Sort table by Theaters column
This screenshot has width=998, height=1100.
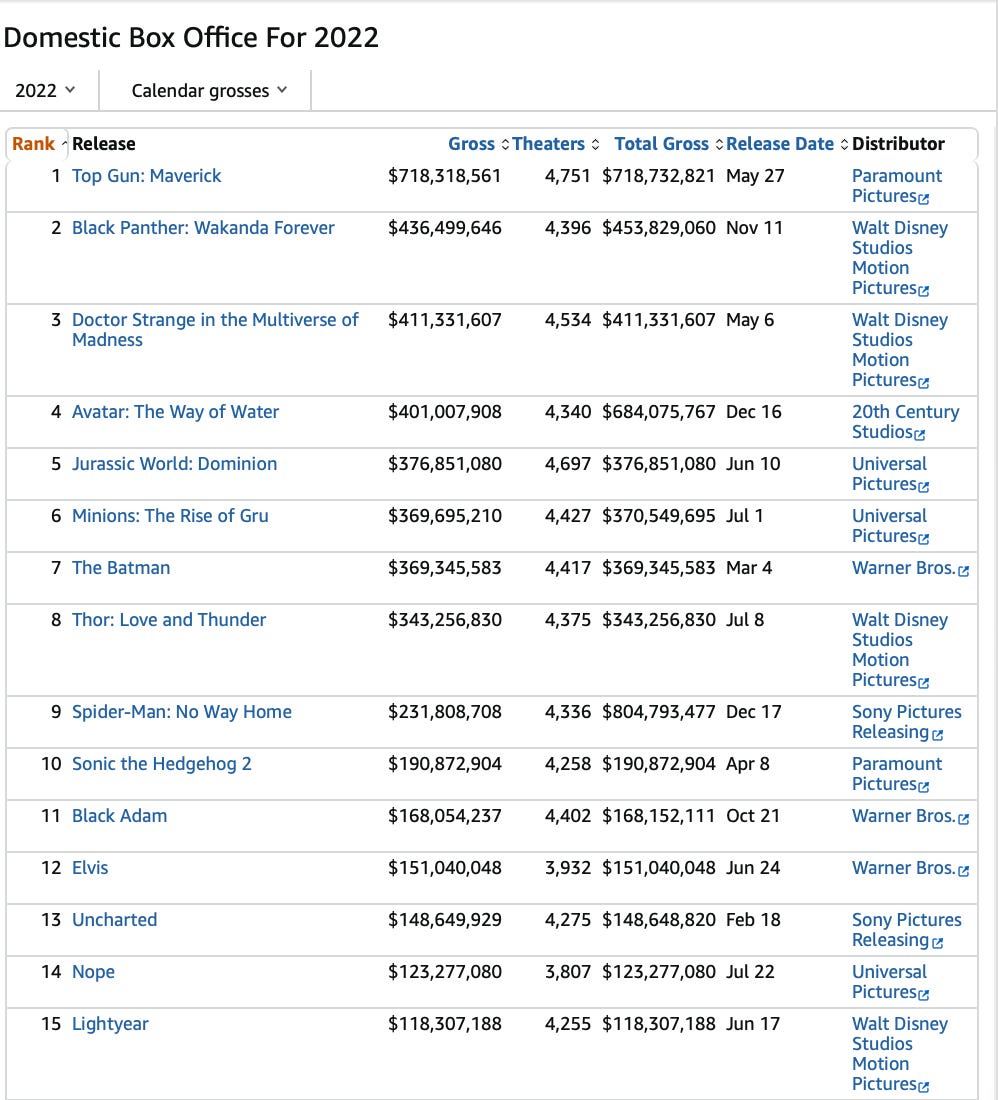click(555, 144)
